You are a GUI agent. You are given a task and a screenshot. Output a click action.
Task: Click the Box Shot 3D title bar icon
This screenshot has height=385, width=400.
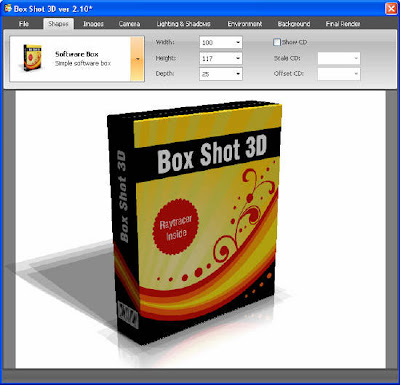point(8,8)
